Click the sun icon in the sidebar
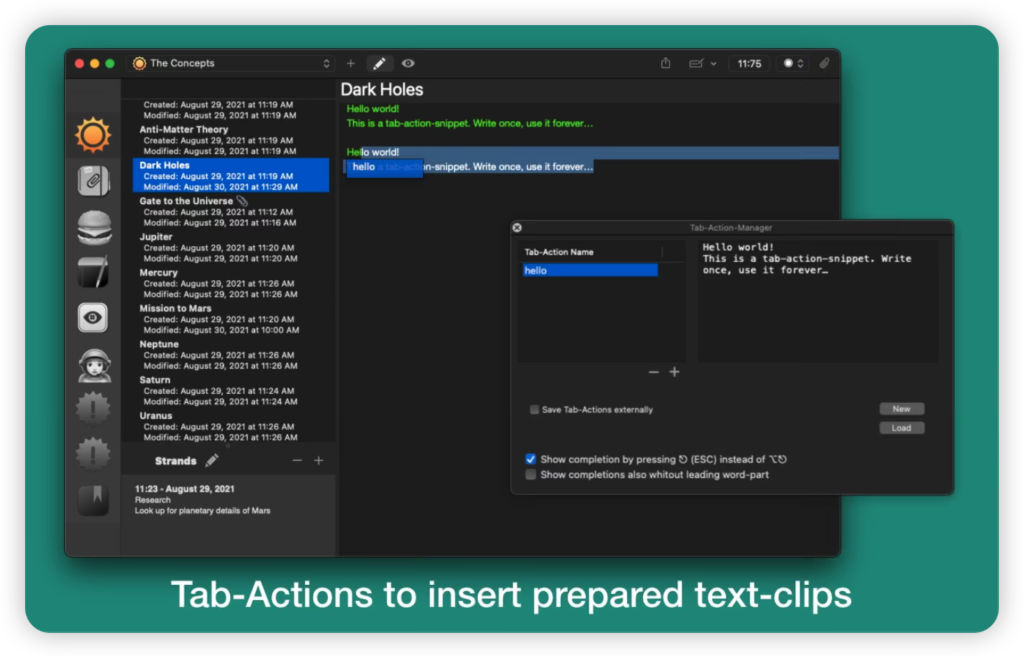 point(93,134)
